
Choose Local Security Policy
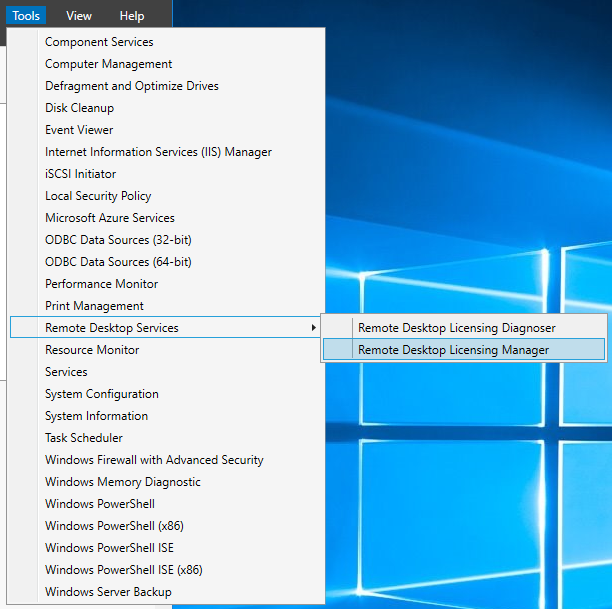(98, 196)
